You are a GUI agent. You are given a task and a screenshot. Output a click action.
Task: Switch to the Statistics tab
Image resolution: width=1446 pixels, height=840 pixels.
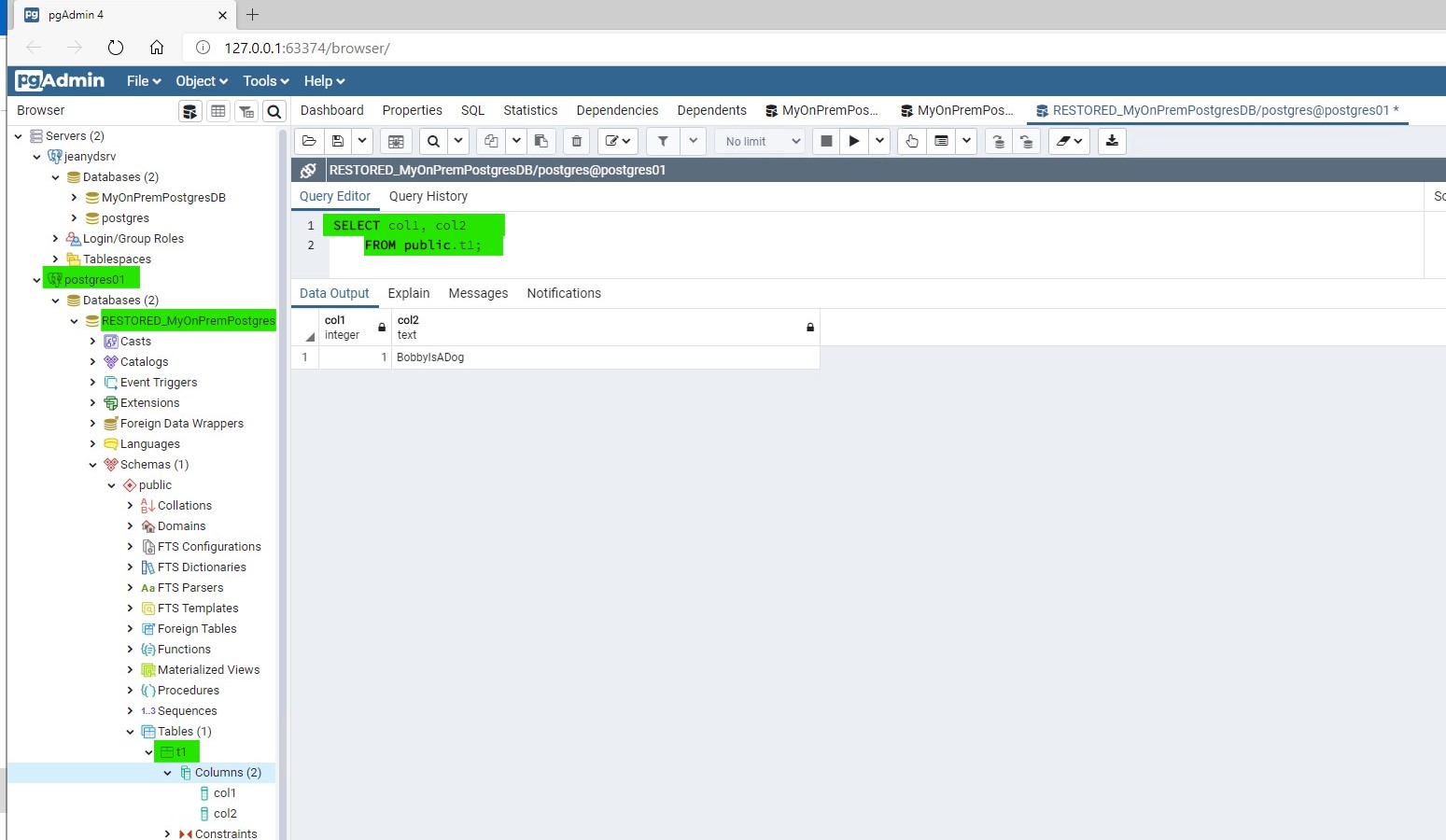pyautogui.click(x=530, y=110)
